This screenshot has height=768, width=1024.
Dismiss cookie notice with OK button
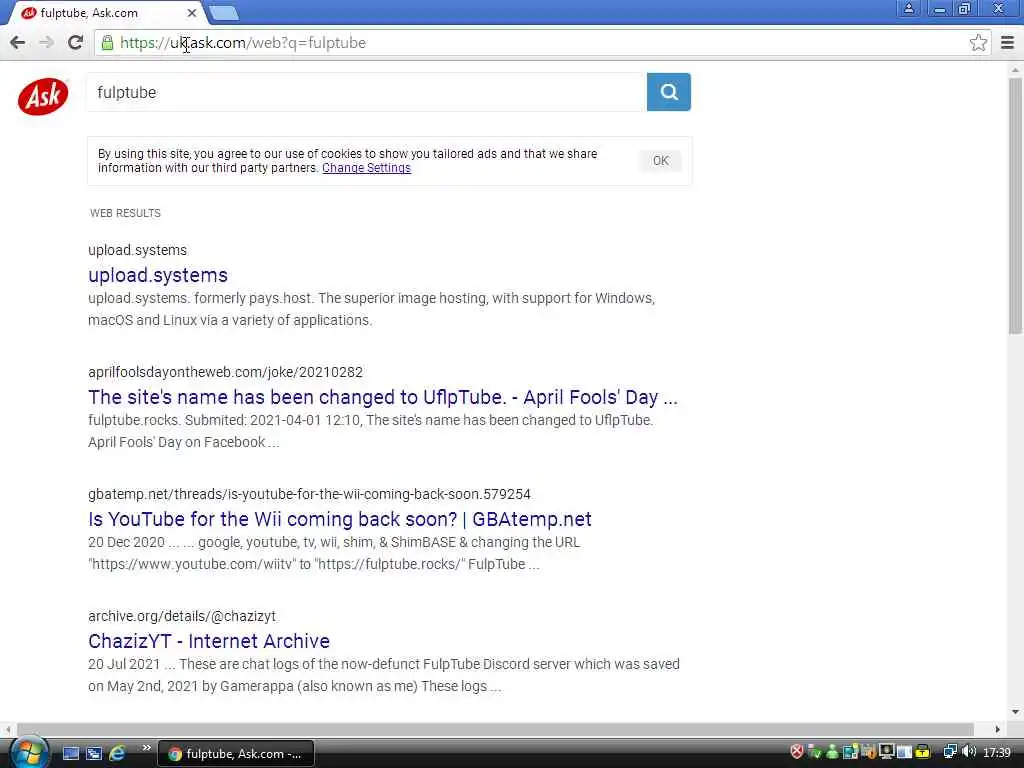[660, 161]
